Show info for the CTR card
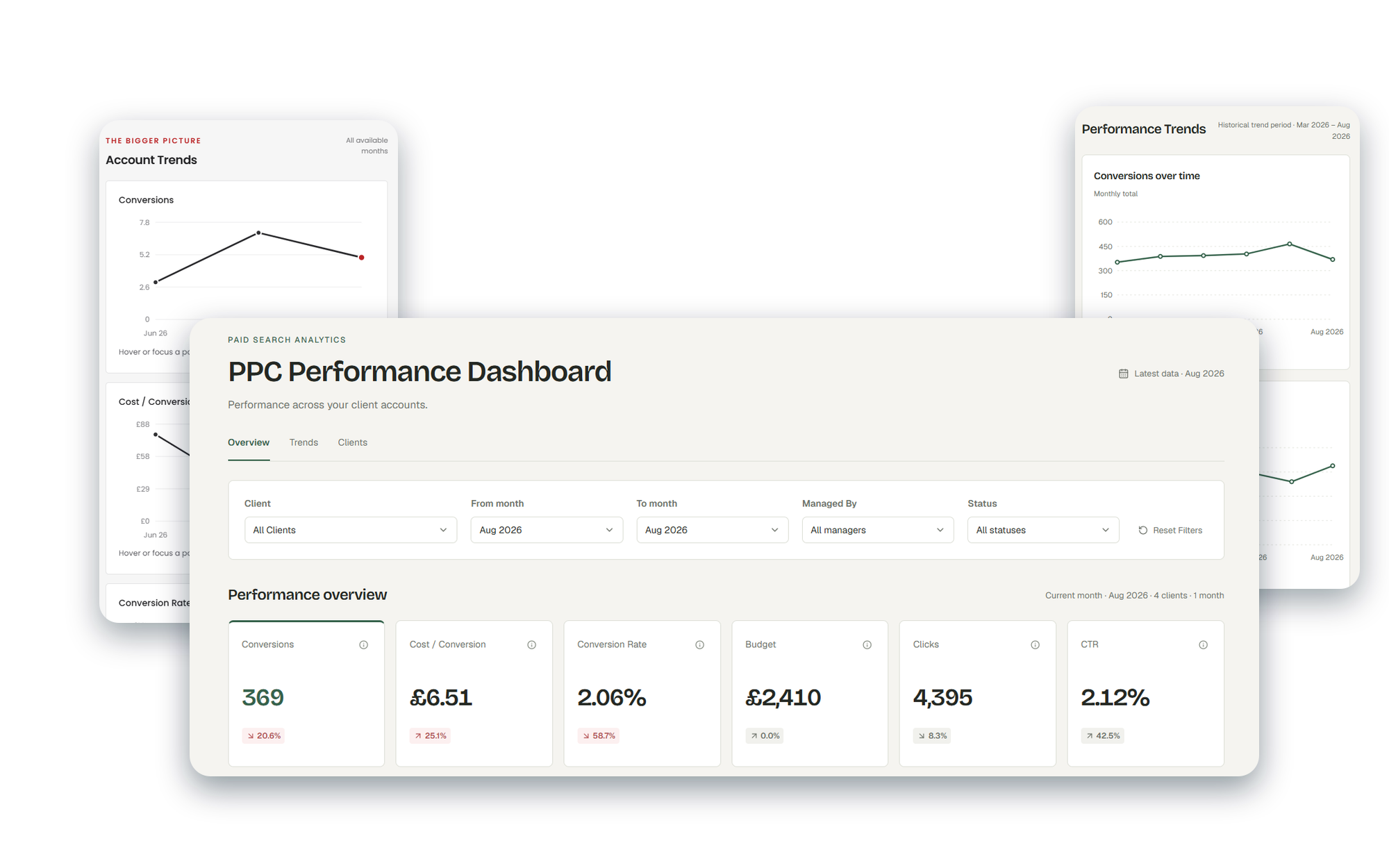This screenshot has height=868, width=1389. pos(1203,644)
